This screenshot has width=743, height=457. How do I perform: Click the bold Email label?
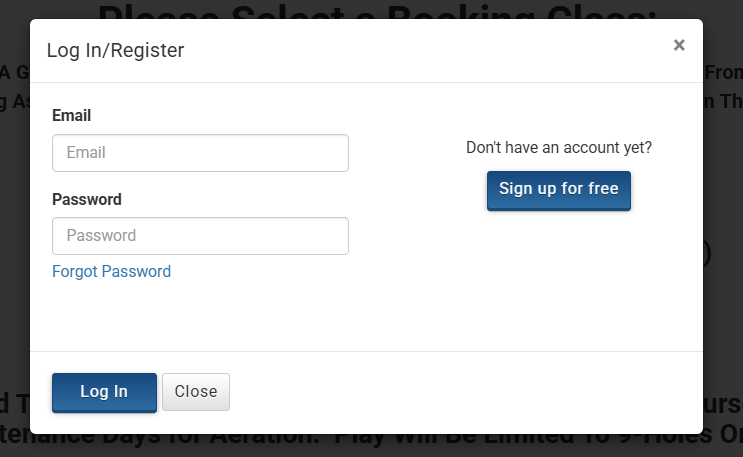71,116
